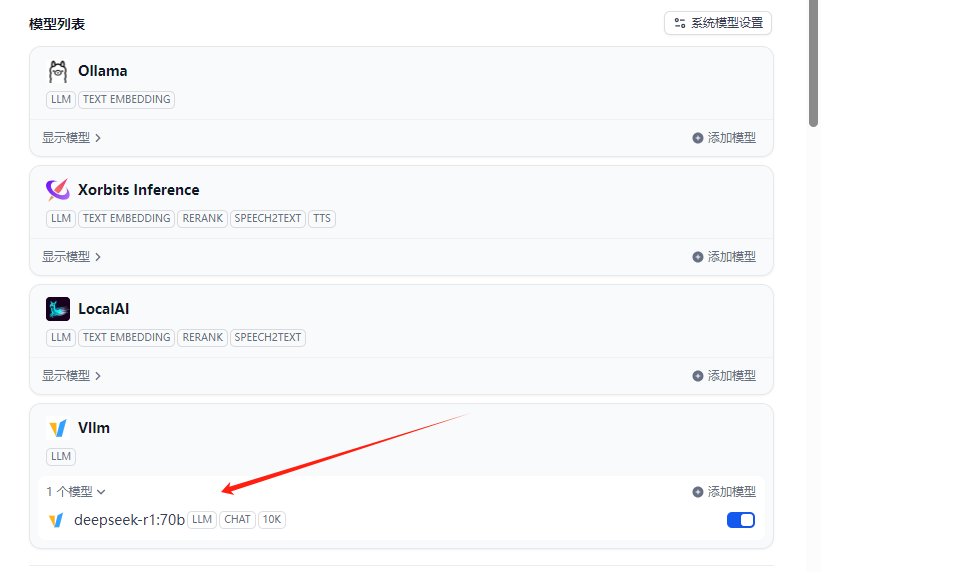Click LLM tag under Vllm header
The height and width of the screenshot is (572, 956).
coord(61,456)
